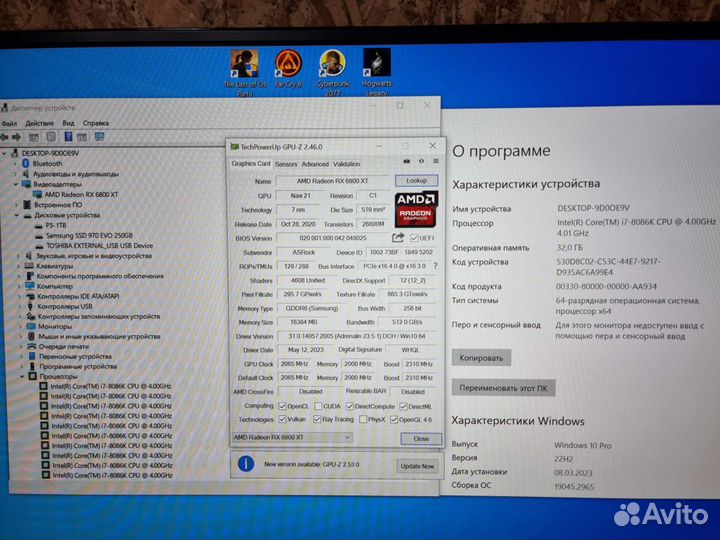Click Device Manager help toolbar icon
The height and width of the screenshot is (540, 720).
point(68,136)
